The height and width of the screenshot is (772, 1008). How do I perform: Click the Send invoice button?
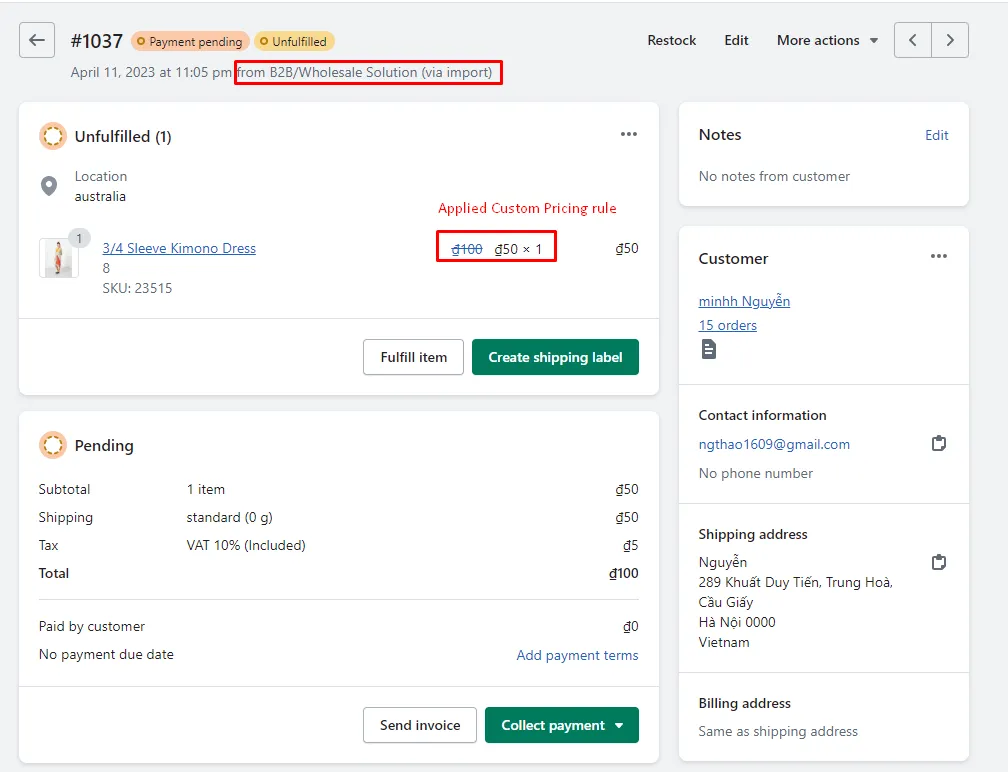pyautogui.click(x=420, y=725)
